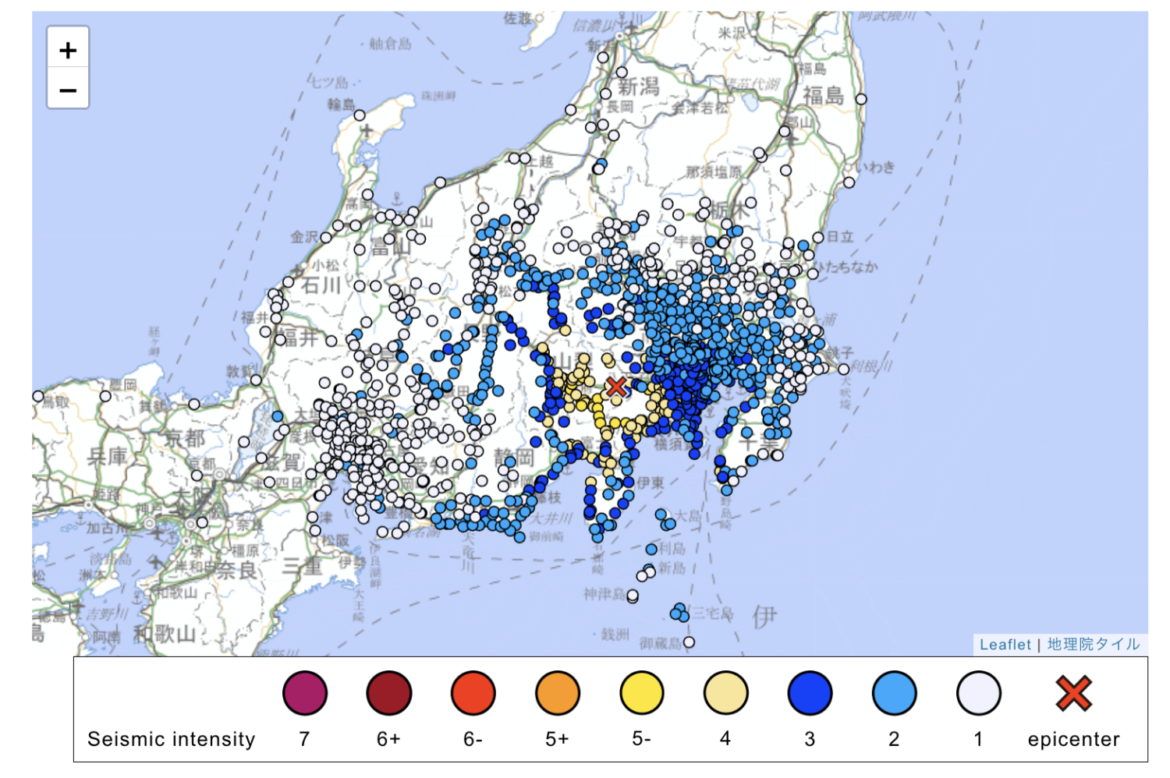Screen dimensions: 1170x778
Task: Click the intensity 2 light blue legend circle
Action: point(894,693)
